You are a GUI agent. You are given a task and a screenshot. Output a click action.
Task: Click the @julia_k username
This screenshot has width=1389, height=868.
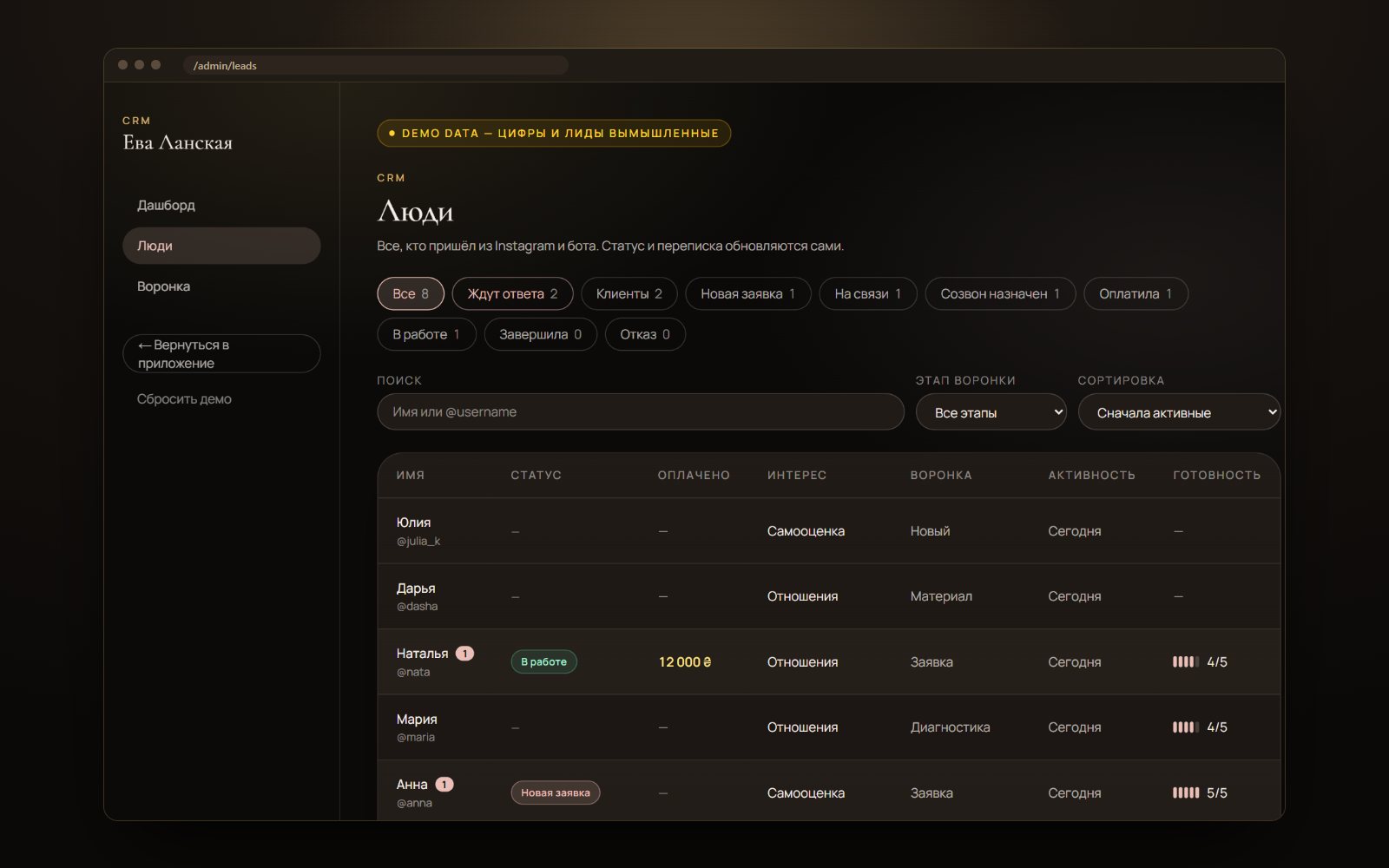[418, 541]
